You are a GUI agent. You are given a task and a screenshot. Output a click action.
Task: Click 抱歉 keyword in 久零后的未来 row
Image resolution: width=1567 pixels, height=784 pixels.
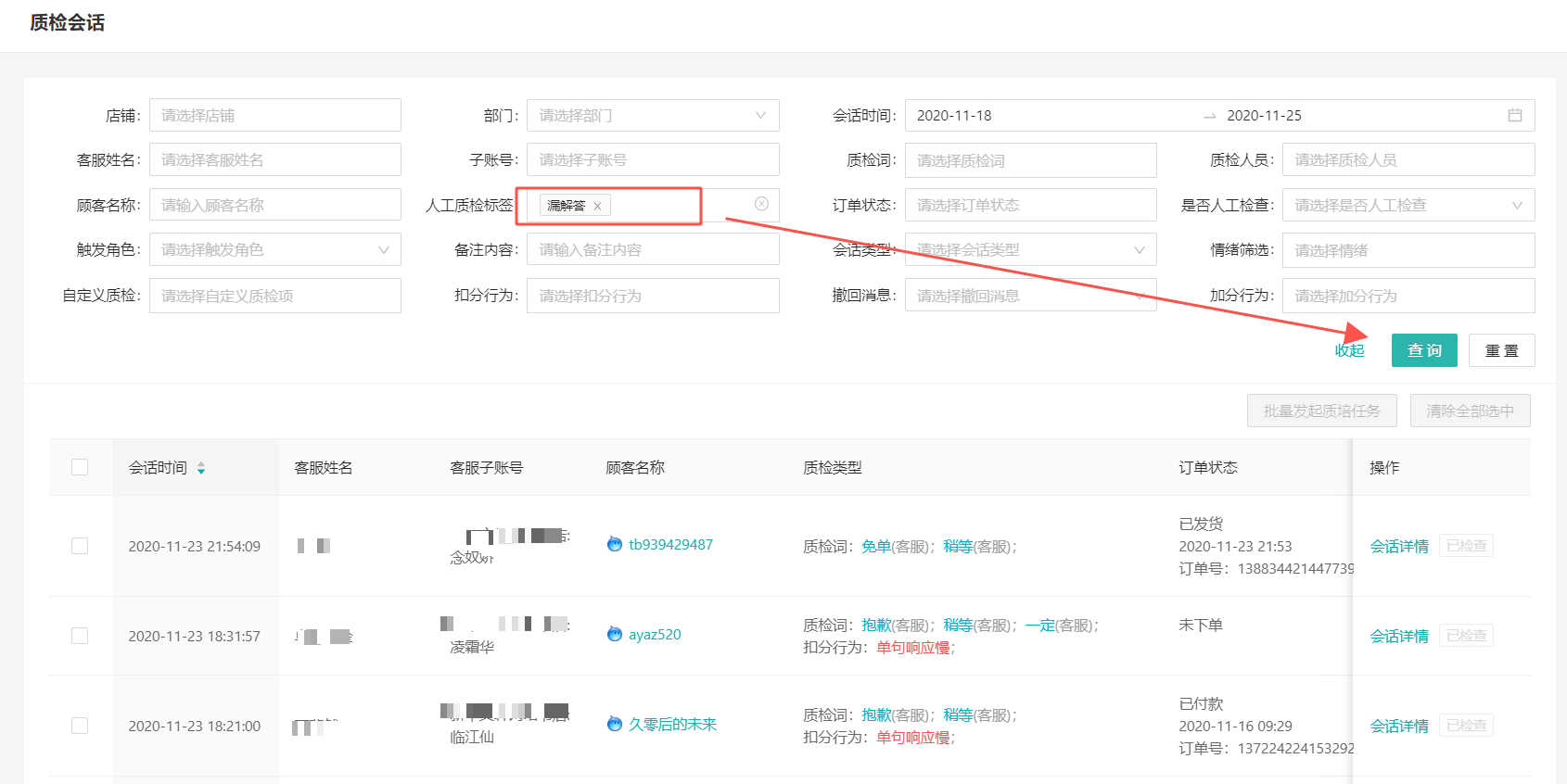coord(876,714)
